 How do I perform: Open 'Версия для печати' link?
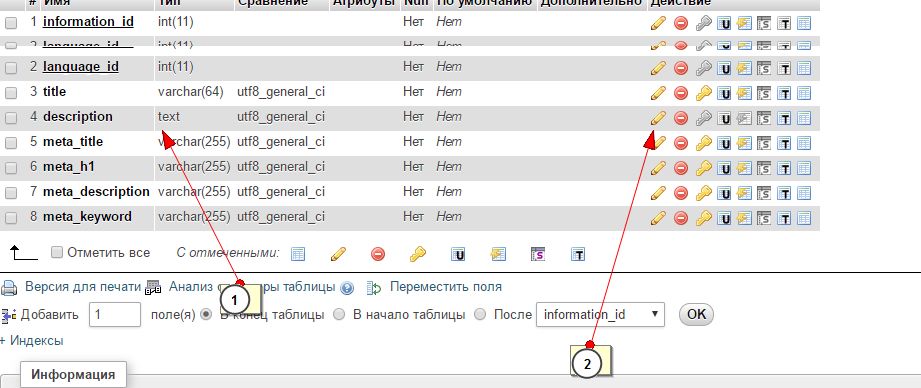click(x=83, y=287)
